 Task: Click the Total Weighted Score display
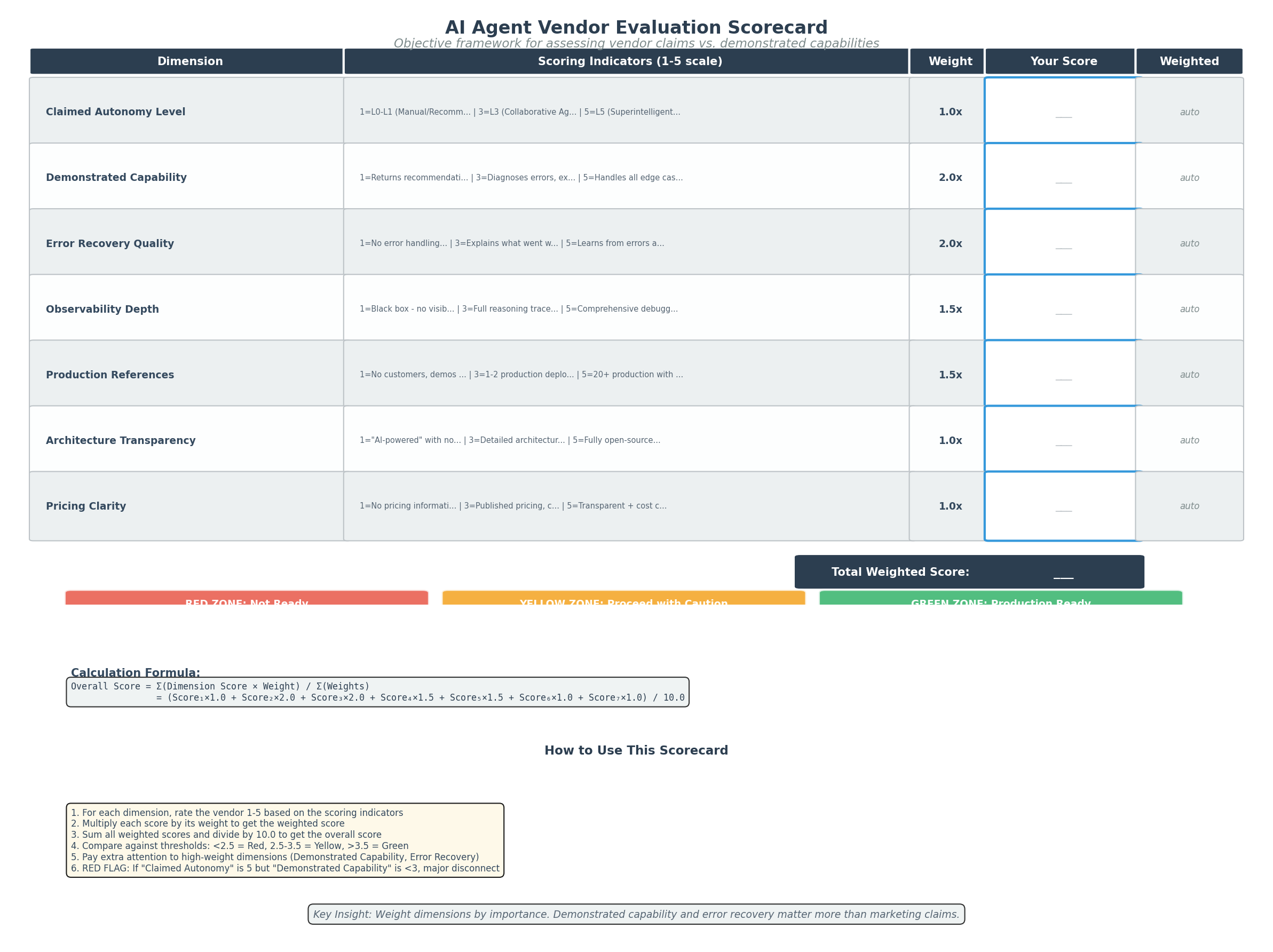tap(969, 571)
